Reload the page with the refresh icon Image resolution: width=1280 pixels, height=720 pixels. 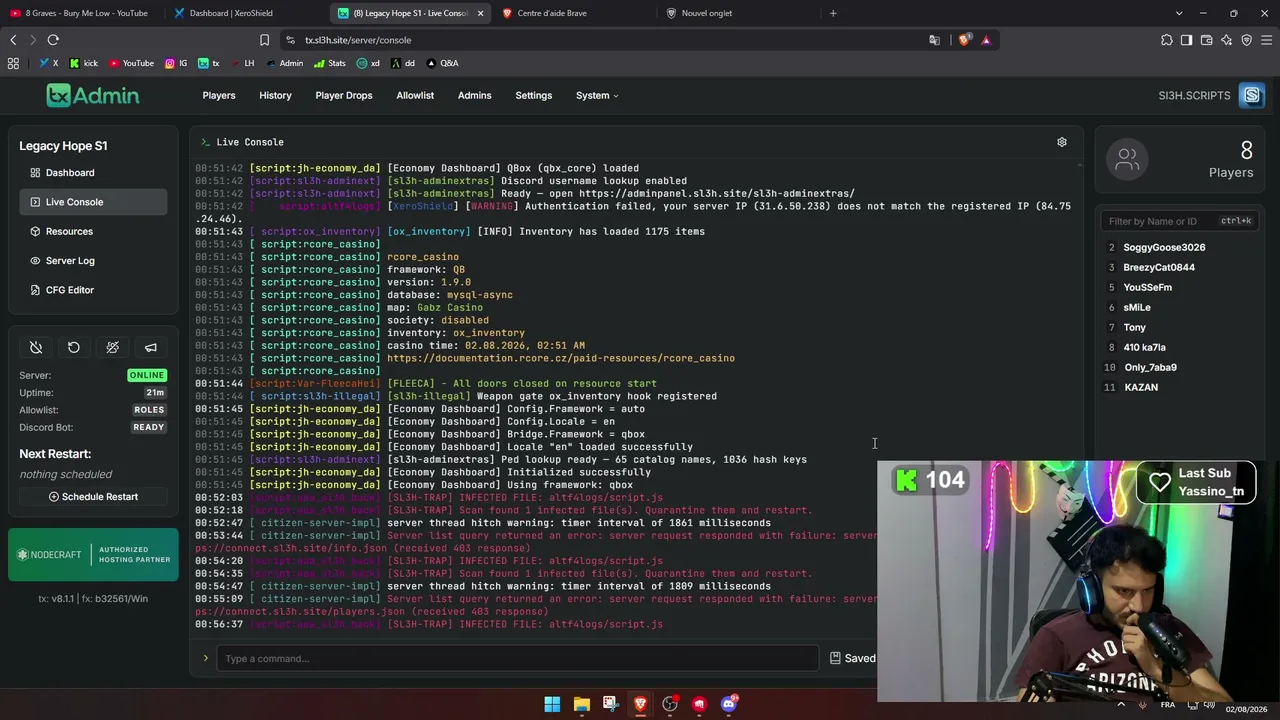53,40
